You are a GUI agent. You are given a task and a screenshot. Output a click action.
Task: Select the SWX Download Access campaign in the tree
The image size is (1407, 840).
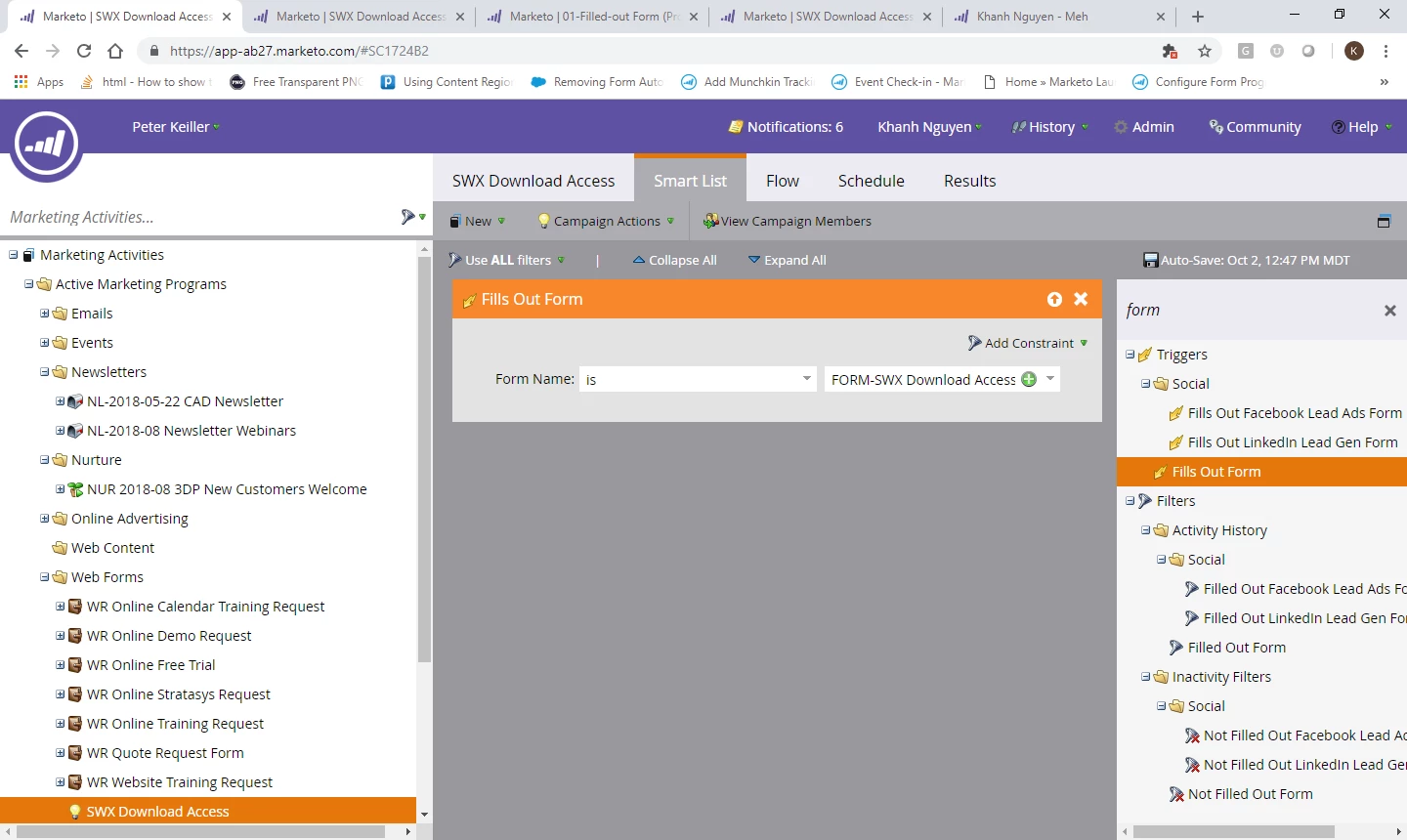(x=208, y=812)
